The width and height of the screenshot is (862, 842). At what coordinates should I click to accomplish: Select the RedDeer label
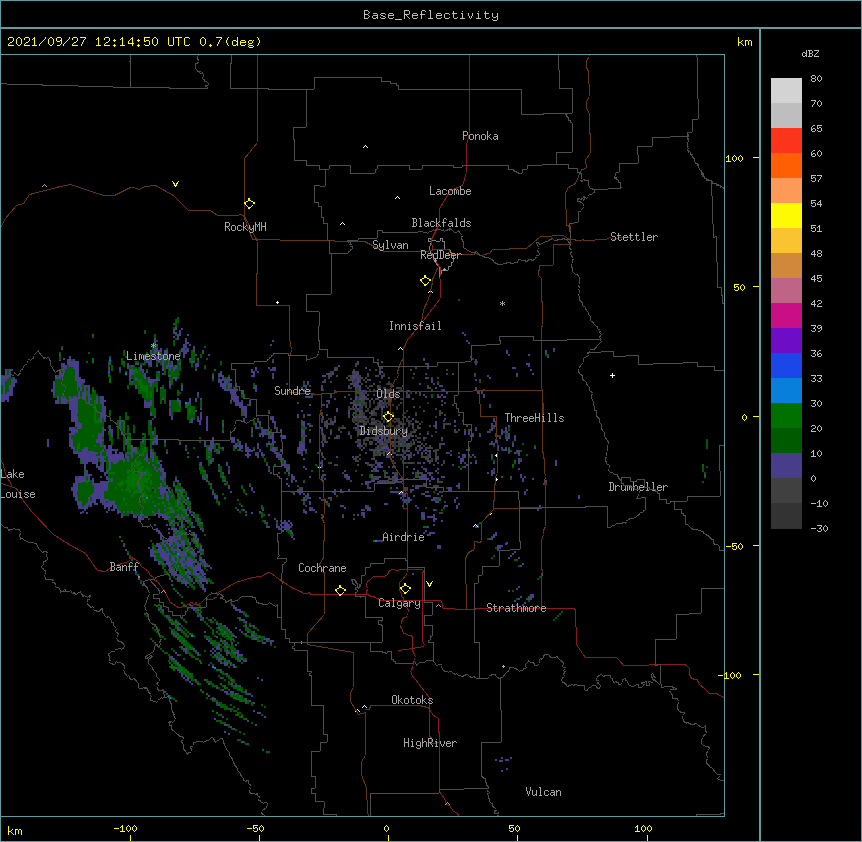440,255
